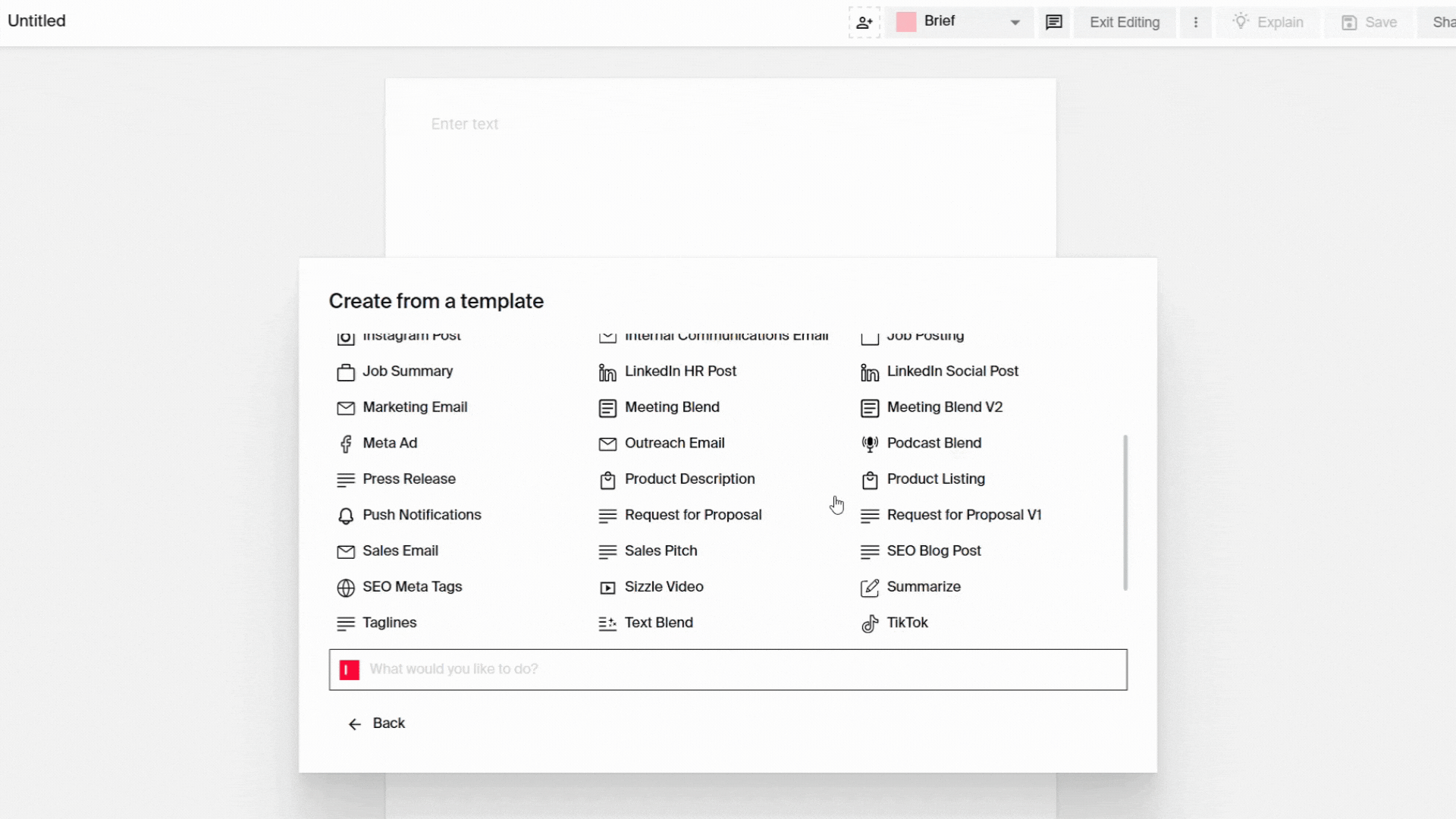Open the Explain lightbulb feature
1456x819 pixels.
pyautogui.click(x=1267, y=22)
